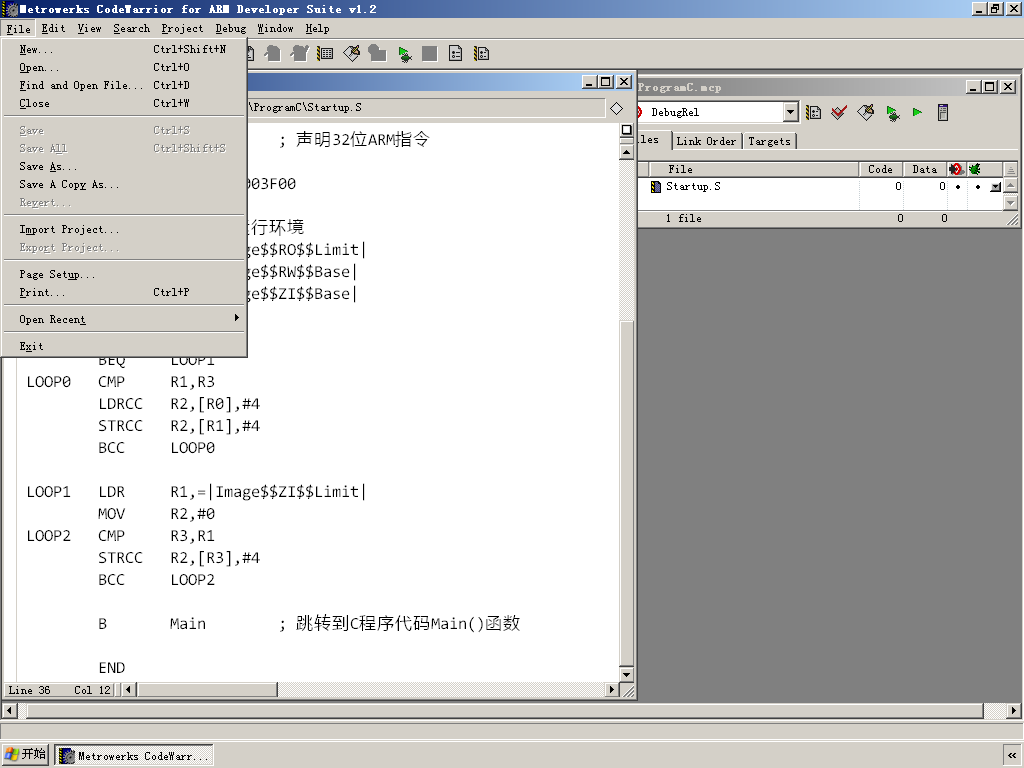Select Find and Open File... menu item

(x=124, y=86)
